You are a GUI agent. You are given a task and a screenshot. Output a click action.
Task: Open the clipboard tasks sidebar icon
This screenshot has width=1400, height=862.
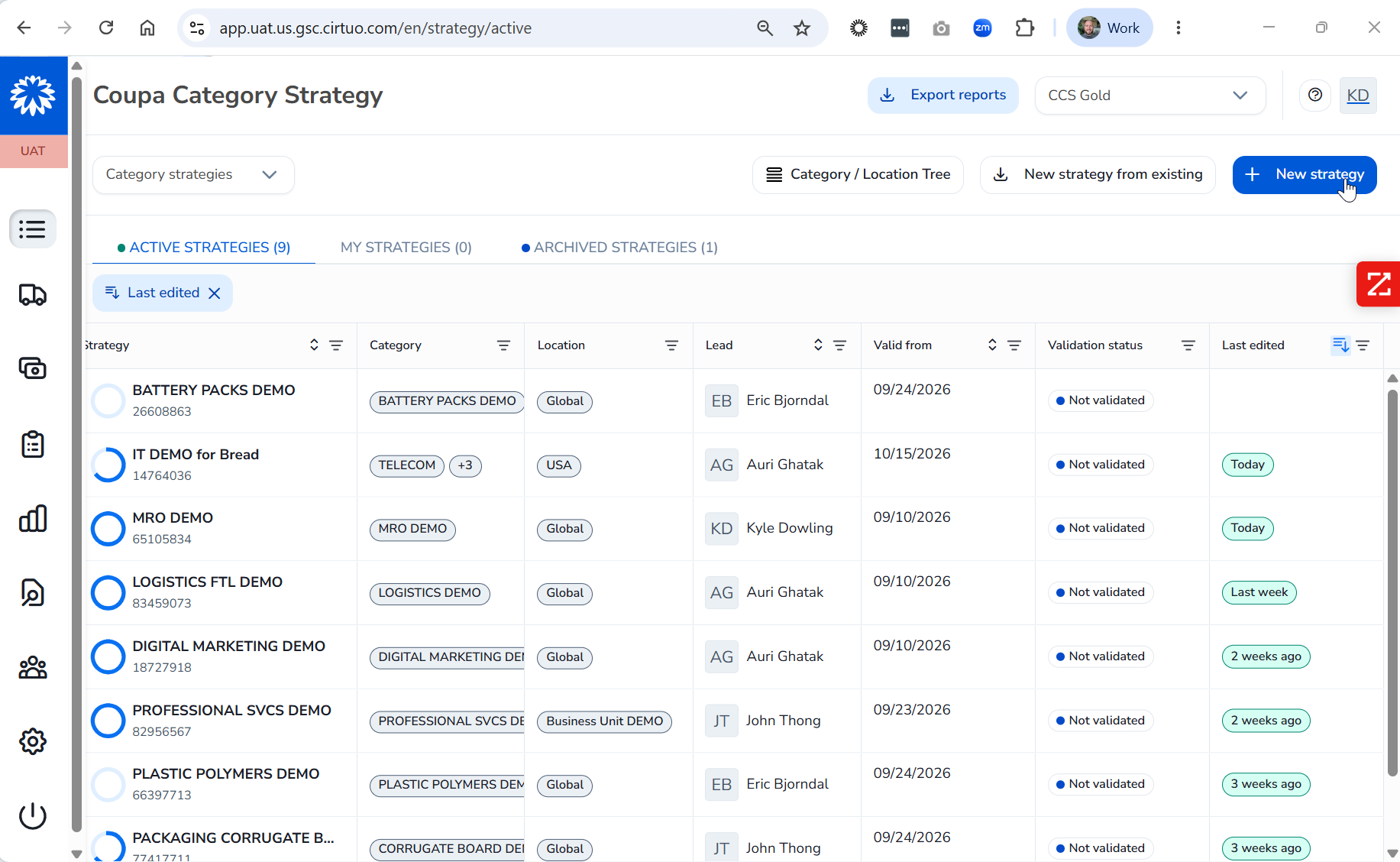[x=32, y=444]
